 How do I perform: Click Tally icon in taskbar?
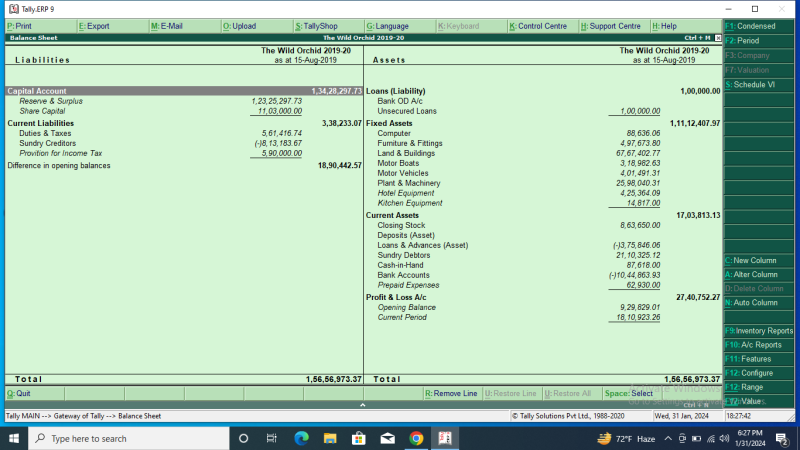point(445,438)
